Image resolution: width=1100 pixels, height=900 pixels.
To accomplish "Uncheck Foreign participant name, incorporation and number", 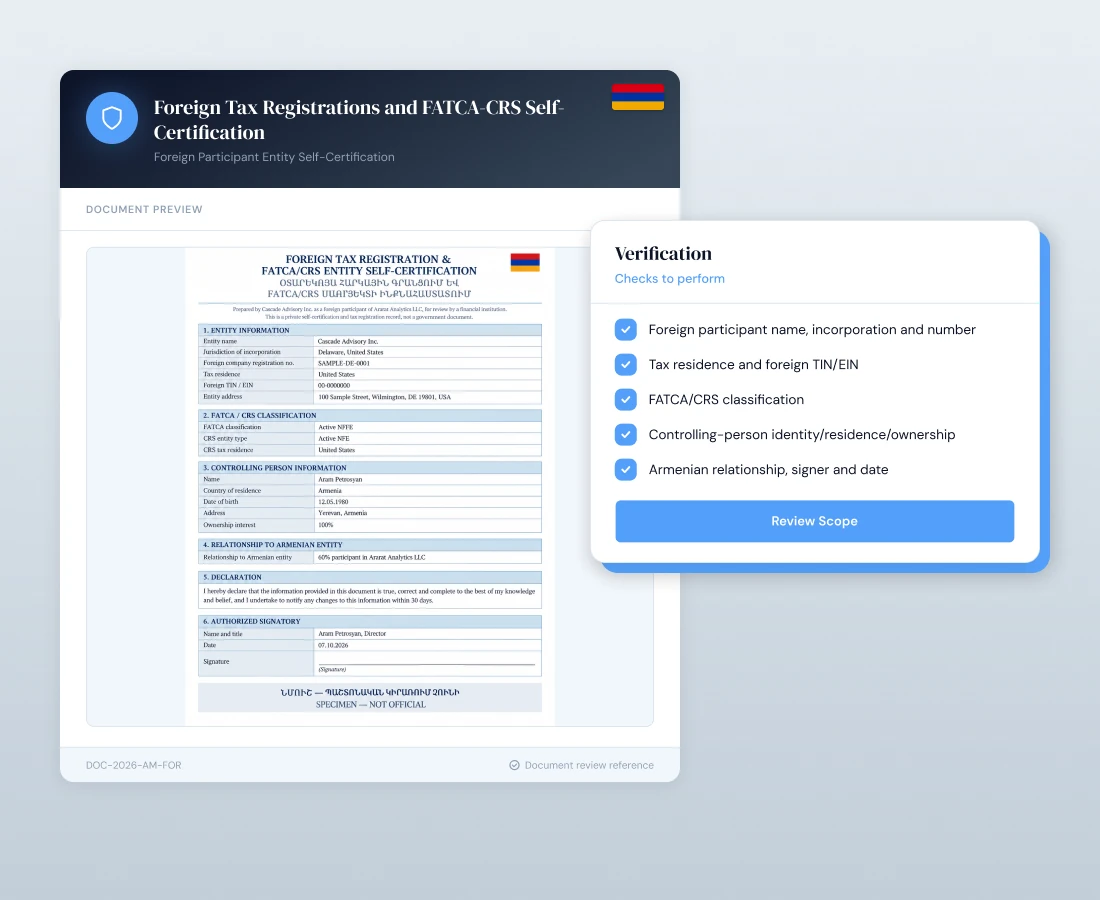I will tap(626, 330).
